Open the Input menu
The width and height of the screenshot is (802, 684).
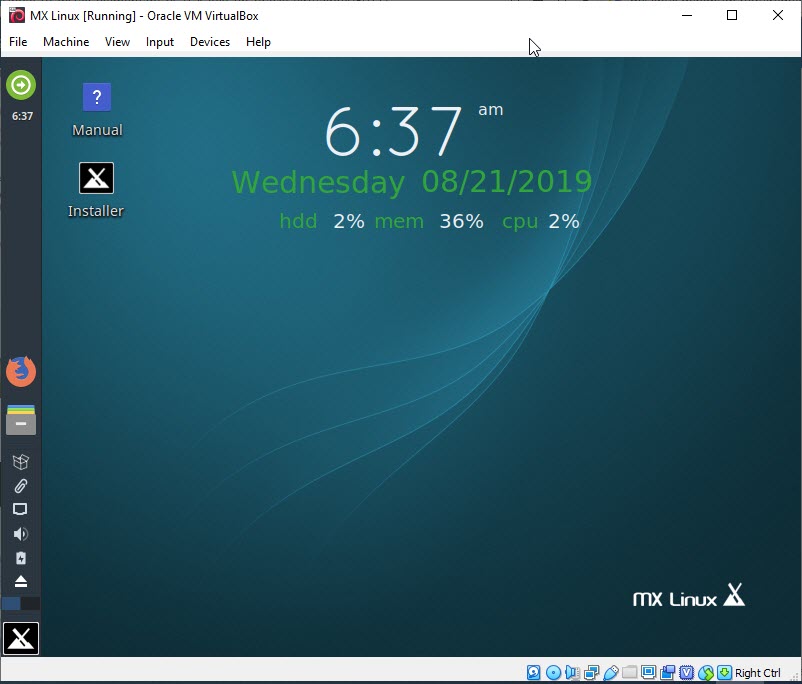pos(160,42)
